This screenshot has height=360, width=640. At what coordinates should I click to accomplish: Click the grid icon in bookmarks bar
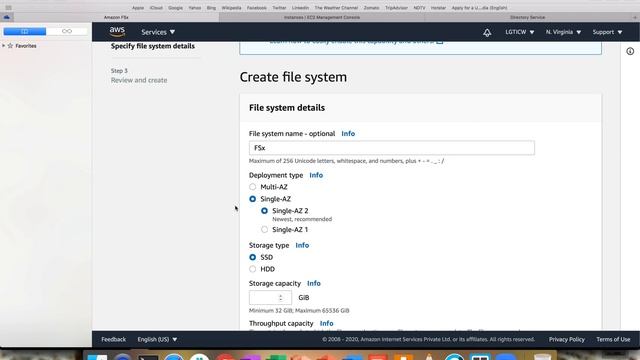[8, 8]
